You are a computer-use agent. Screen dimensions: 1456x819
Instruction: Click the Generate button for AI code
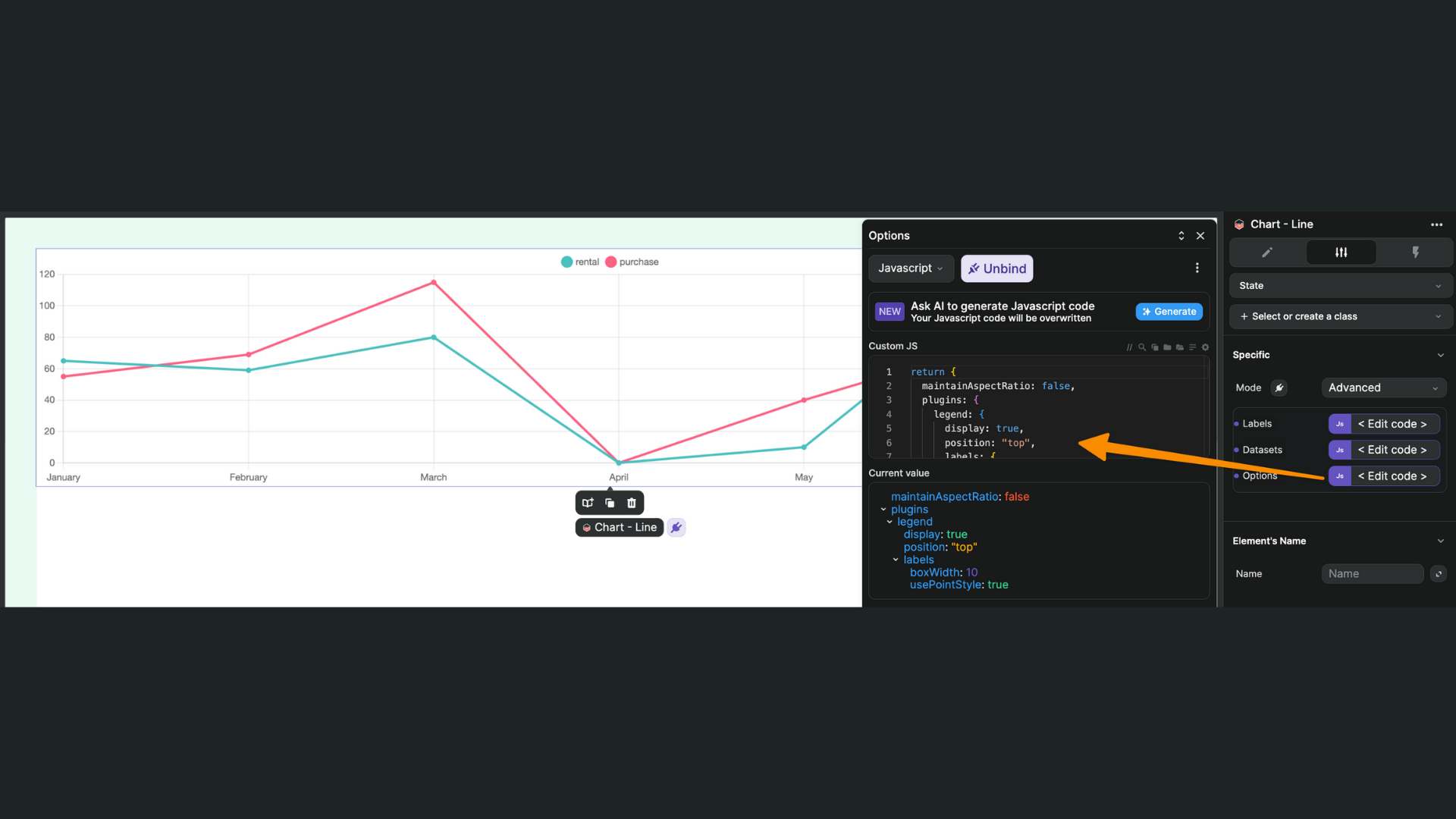coord(1169,312)
